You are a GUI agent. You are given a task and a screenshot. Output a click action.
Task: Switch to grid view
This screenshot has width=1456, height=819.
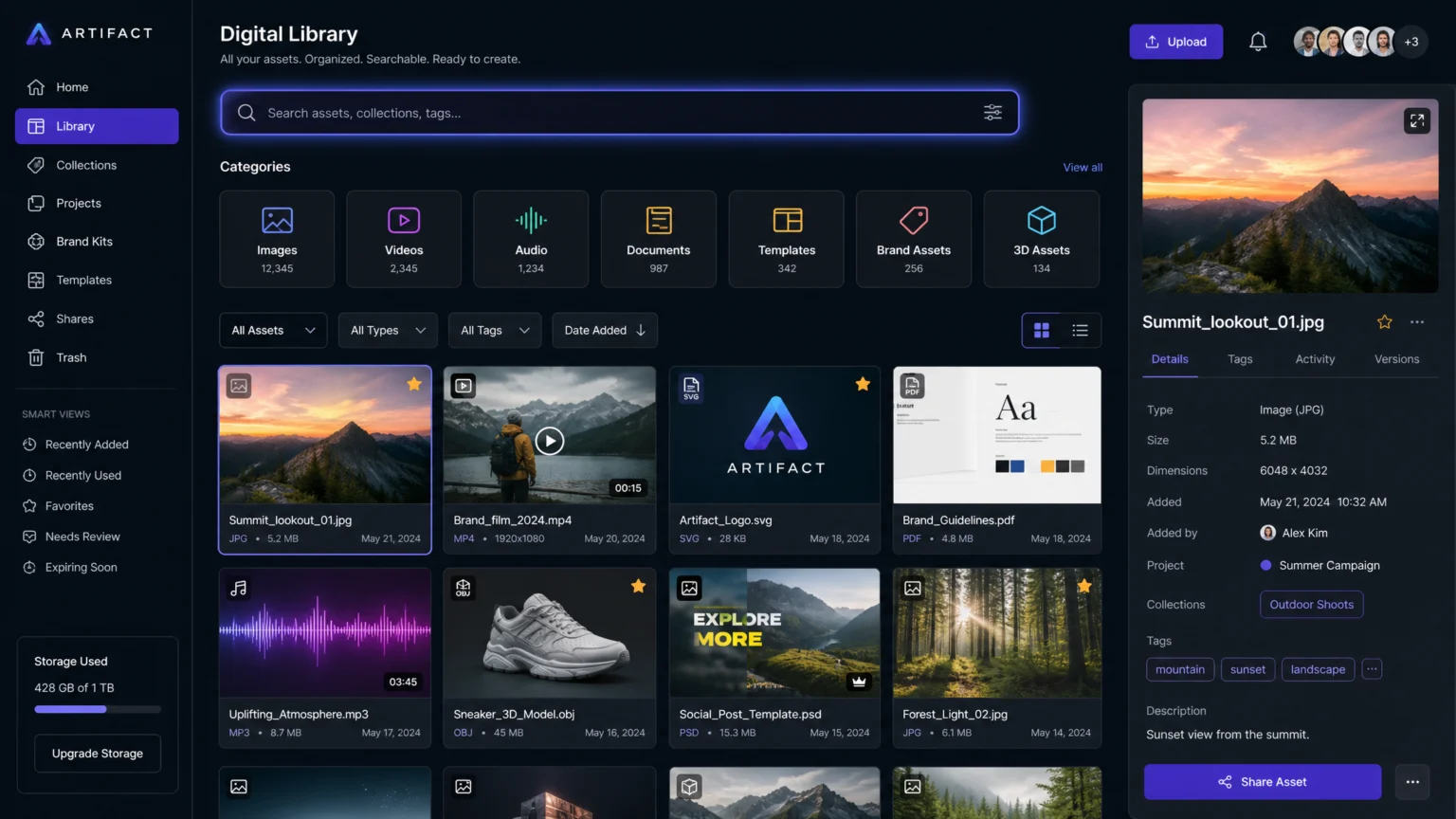coord(1042,330)
